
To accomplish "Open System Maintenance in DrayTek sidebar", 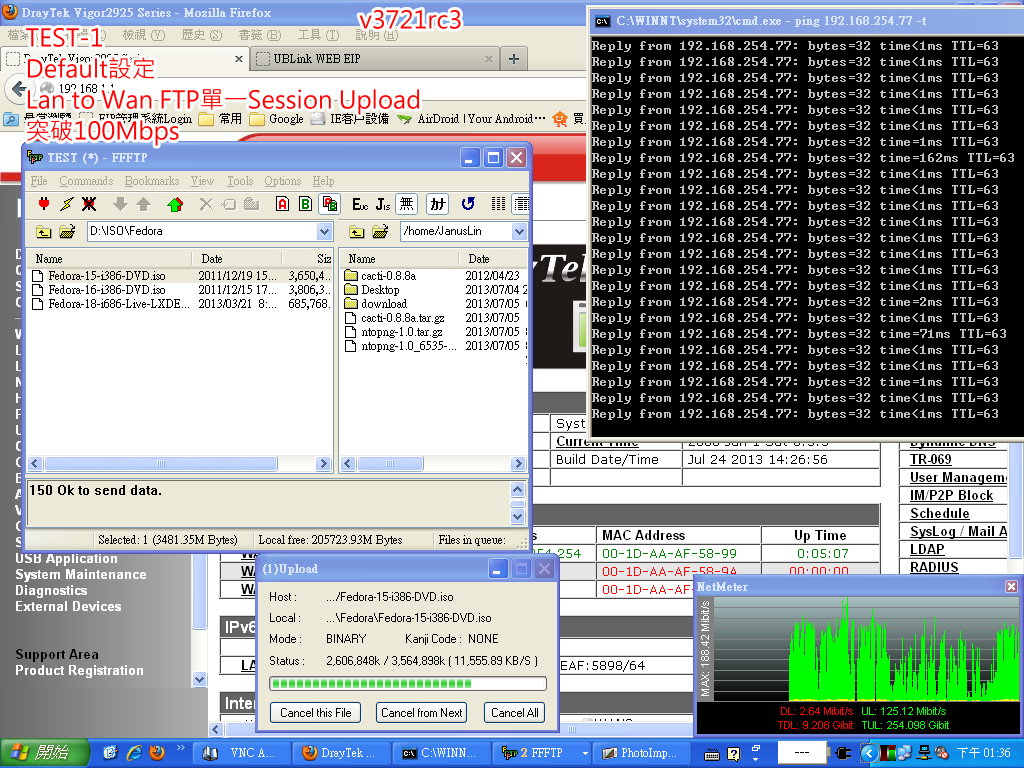I will [81, 575].
